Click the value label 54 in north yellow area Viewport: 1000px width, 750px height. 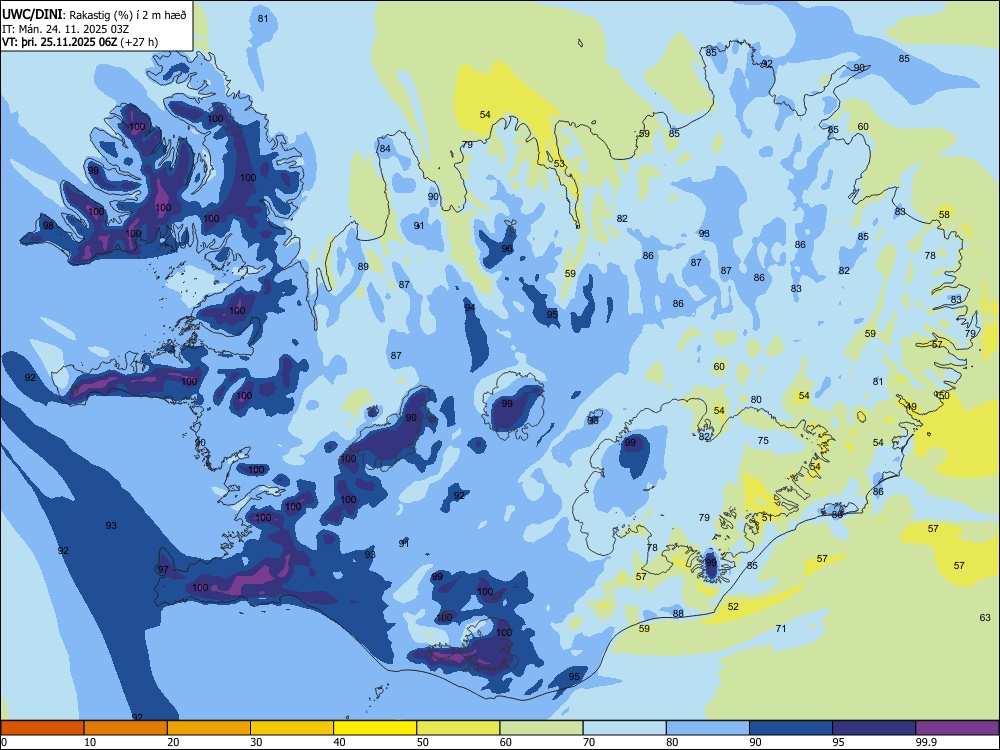[x=485, y=115]
